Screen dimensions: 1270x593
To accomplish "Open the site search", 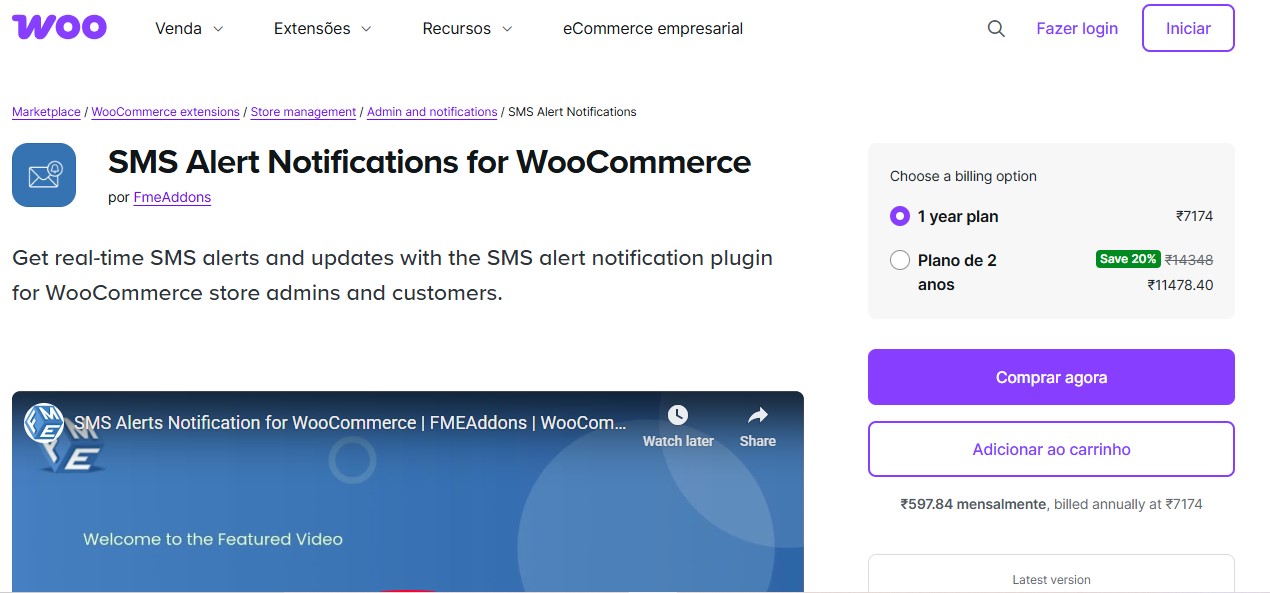I will tap(995, 28).
